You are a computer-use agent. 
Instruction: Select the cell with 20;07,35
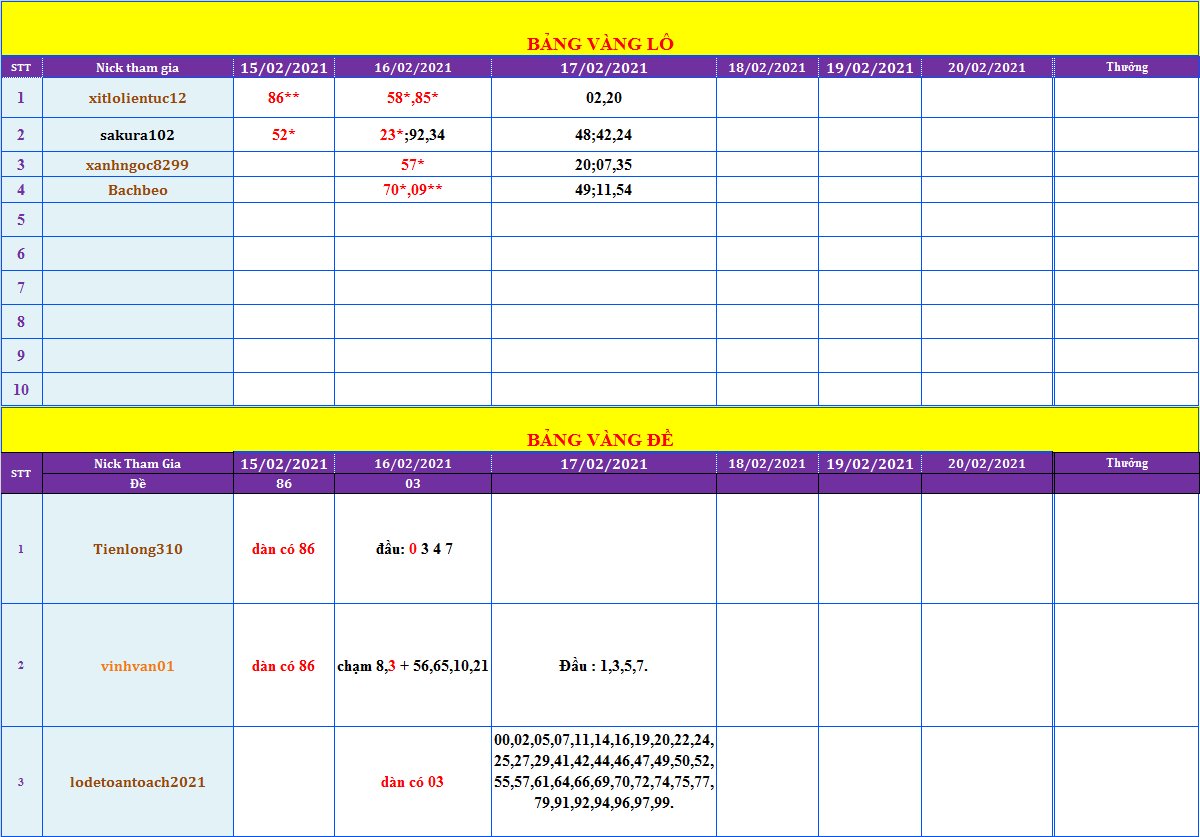pyautogui.click(x=603, y=165)
